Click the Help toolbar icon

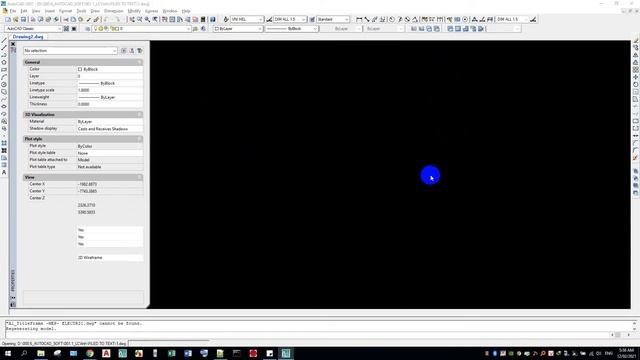coord(213,19)
